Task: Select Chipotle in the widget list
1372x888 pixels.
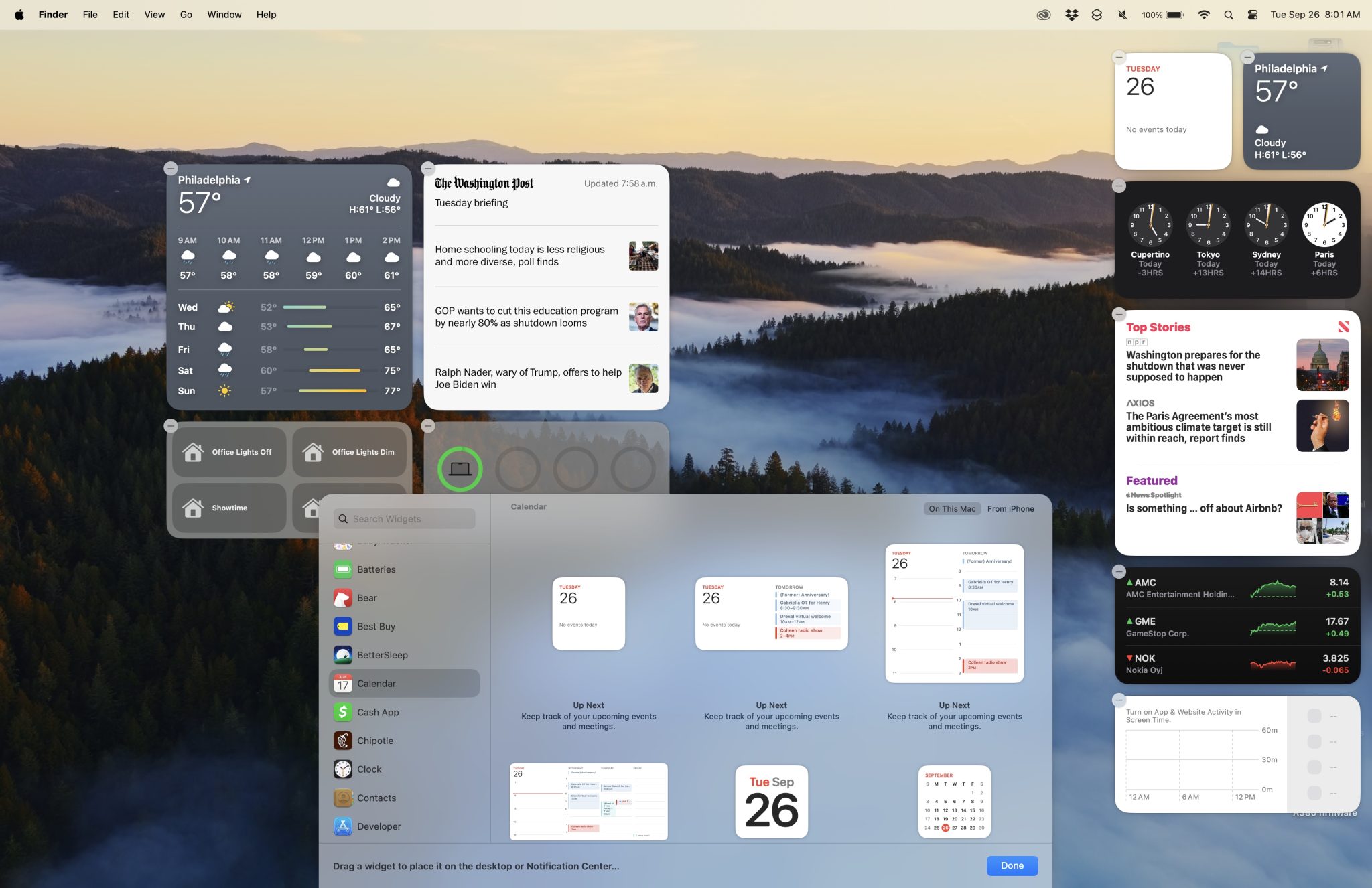Action: click(375, 741)
